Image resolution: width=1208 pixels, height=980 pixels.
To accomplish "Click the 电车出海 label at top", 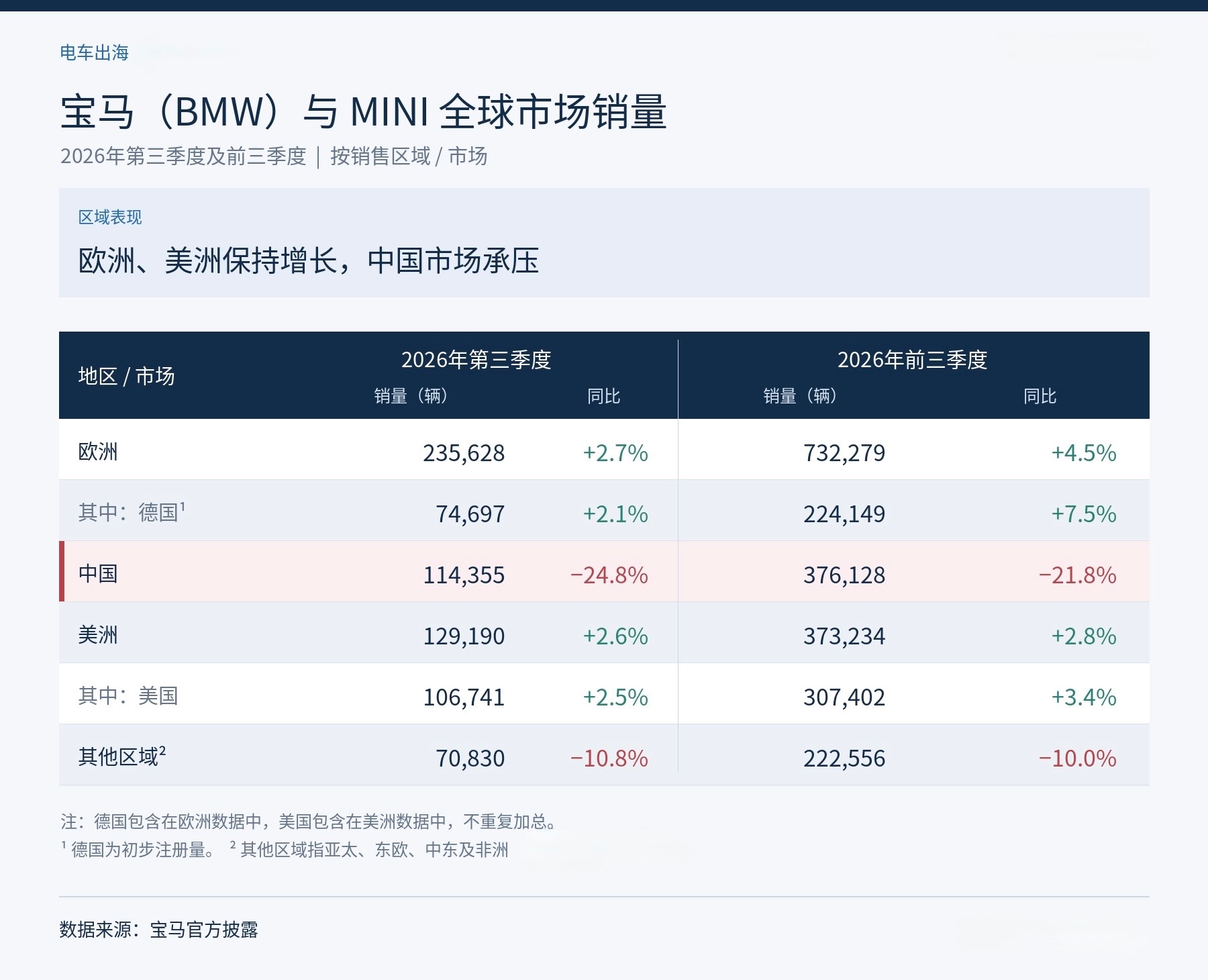I will [x=94, y=52].
